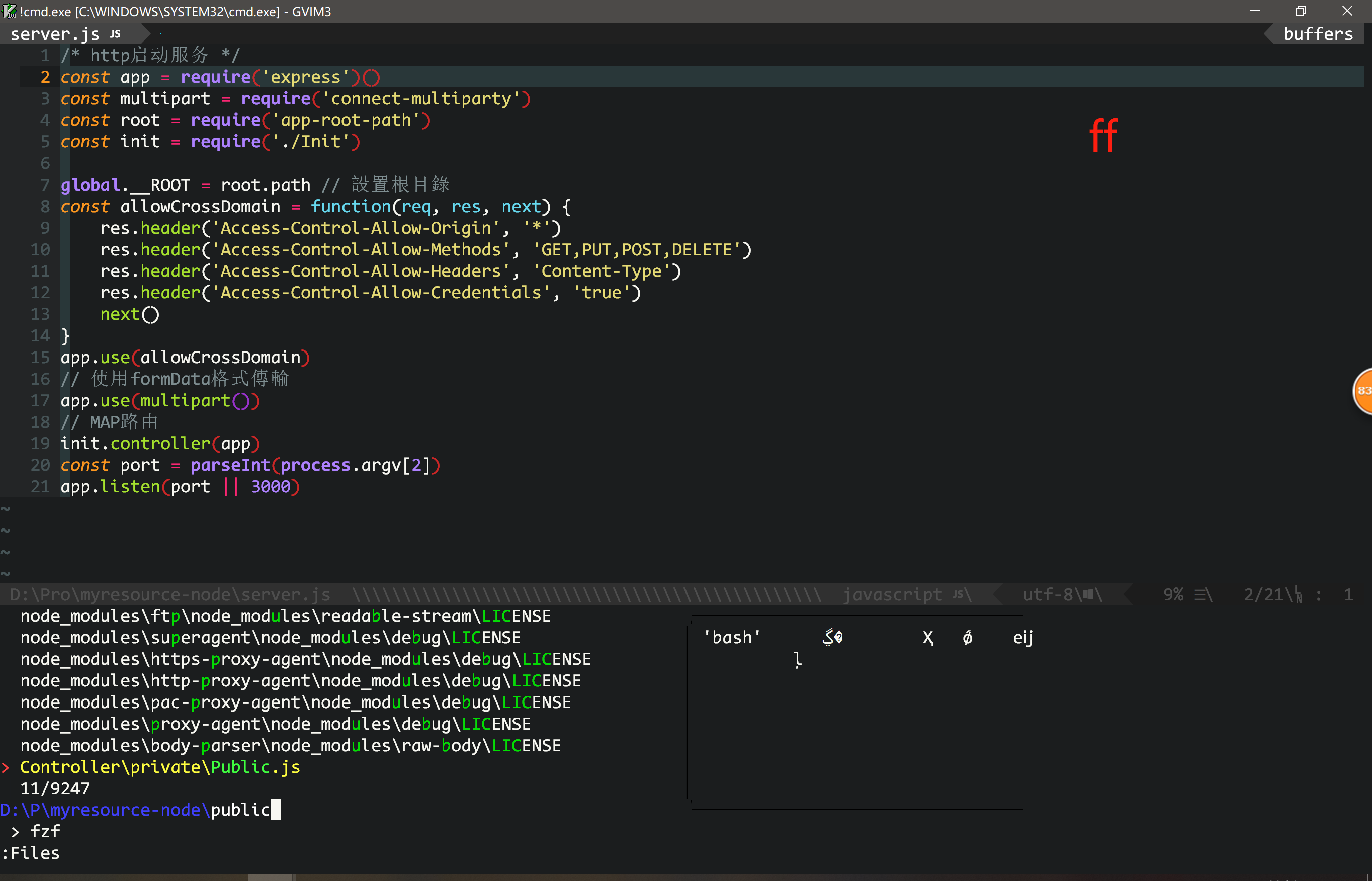This screenshot has width=1372, height=881.
Task: Click the lines percentage icon in statusline
Action: (1200, 595)
